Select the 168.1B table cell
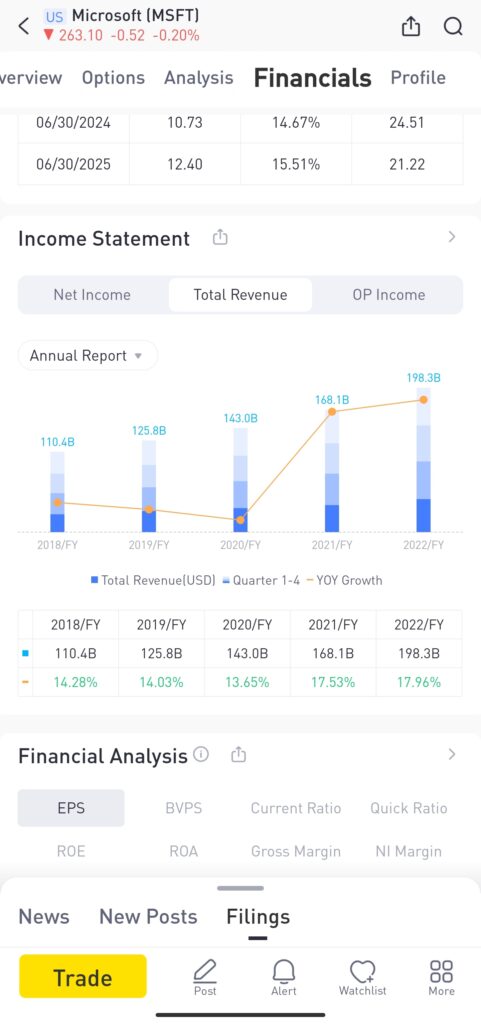Viewport: 481px width, 1024px height. click(x=333, y=653)
